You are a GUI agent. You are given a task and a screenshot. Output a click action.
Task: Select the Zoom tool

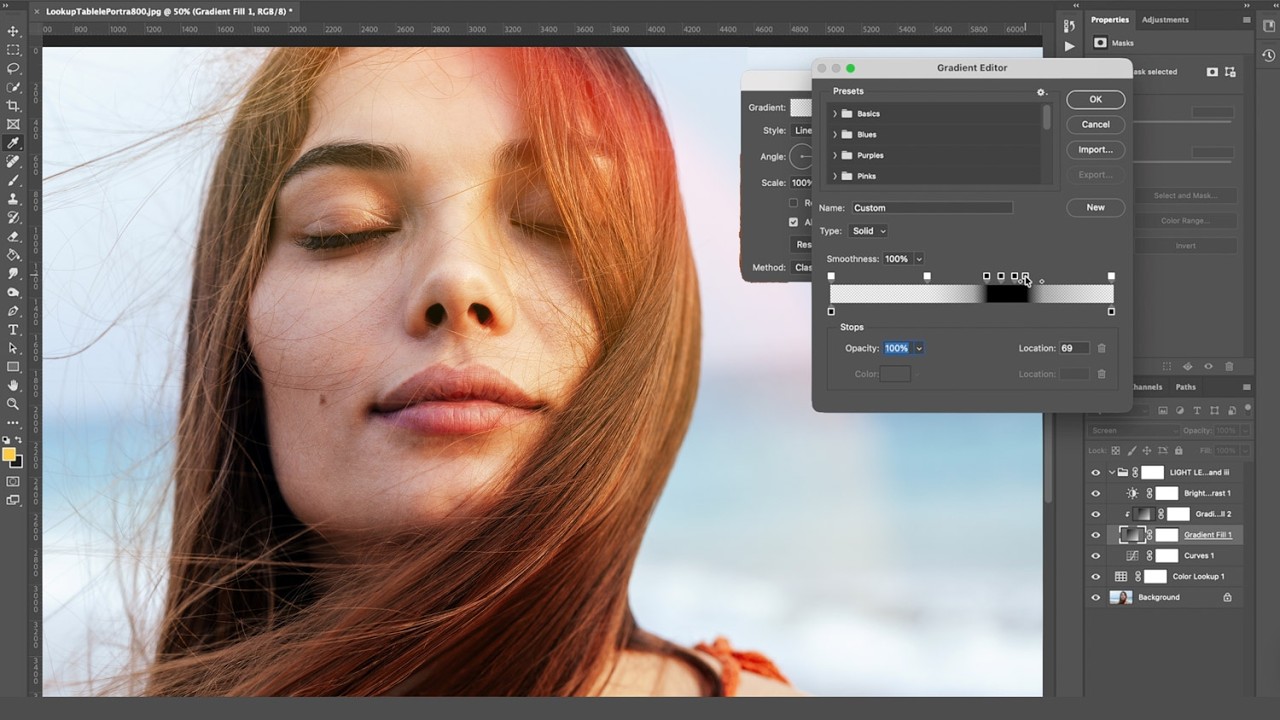13,404
